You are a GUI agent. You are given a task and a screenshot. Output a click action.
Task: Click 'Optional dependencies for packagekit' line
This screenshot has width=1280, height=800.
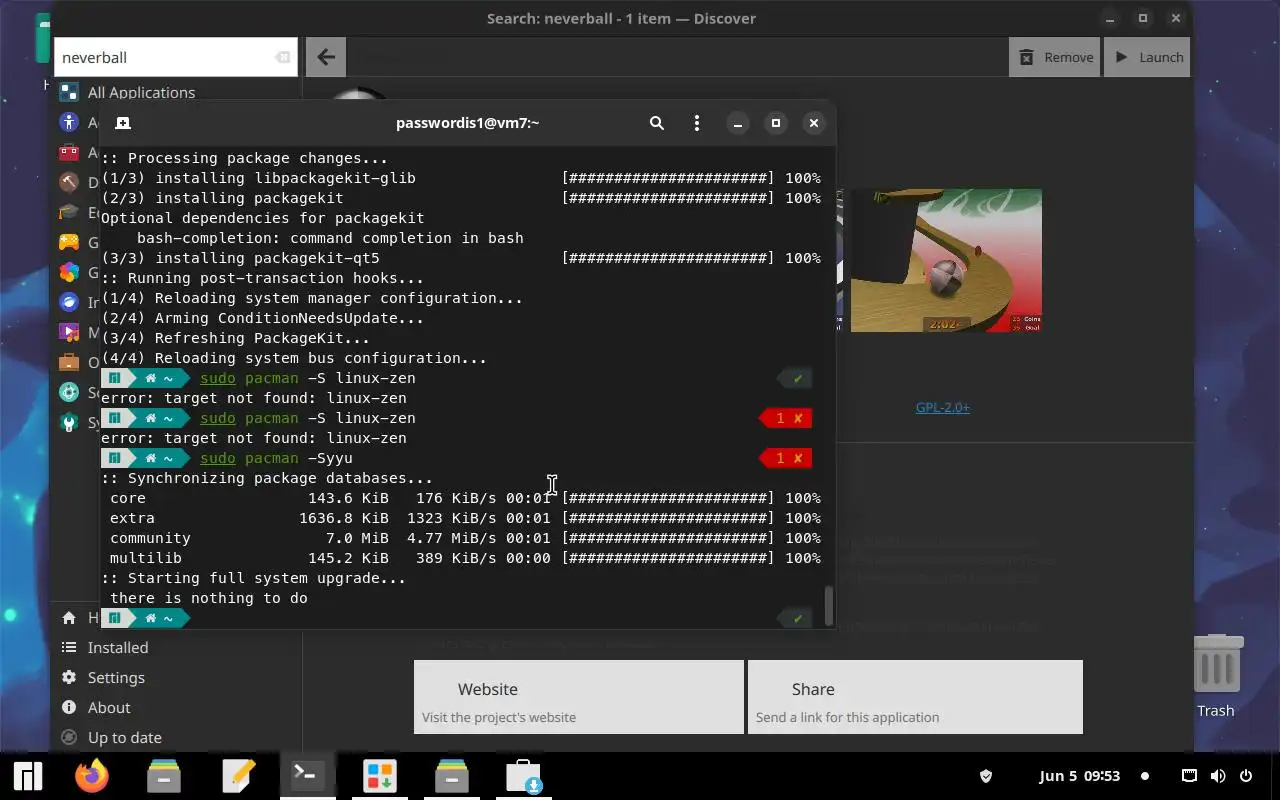click(263, 218)
